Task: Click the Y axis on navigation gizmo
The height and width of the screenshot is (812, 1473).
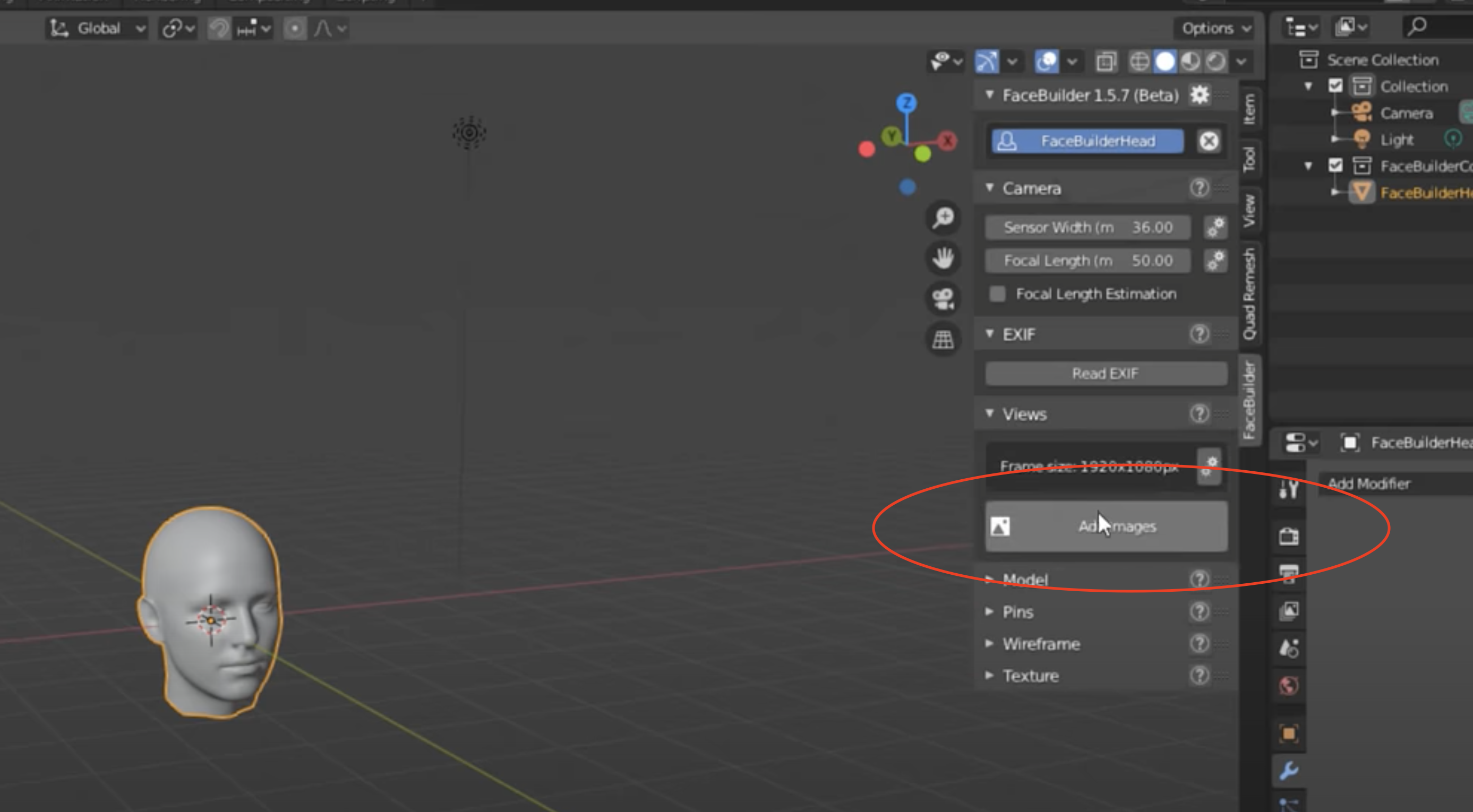Action: pos(891,136)
